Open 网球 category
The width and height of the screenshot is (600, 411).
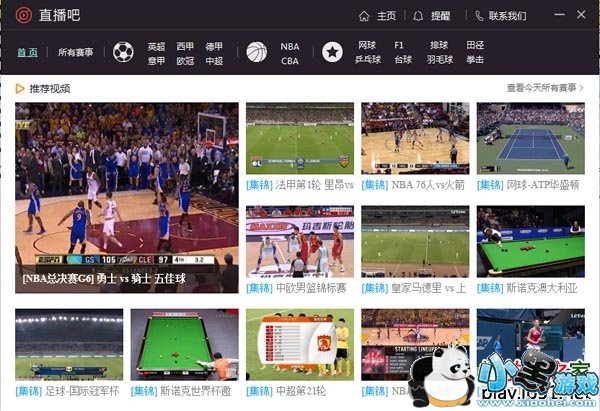[x=367, y=45]
